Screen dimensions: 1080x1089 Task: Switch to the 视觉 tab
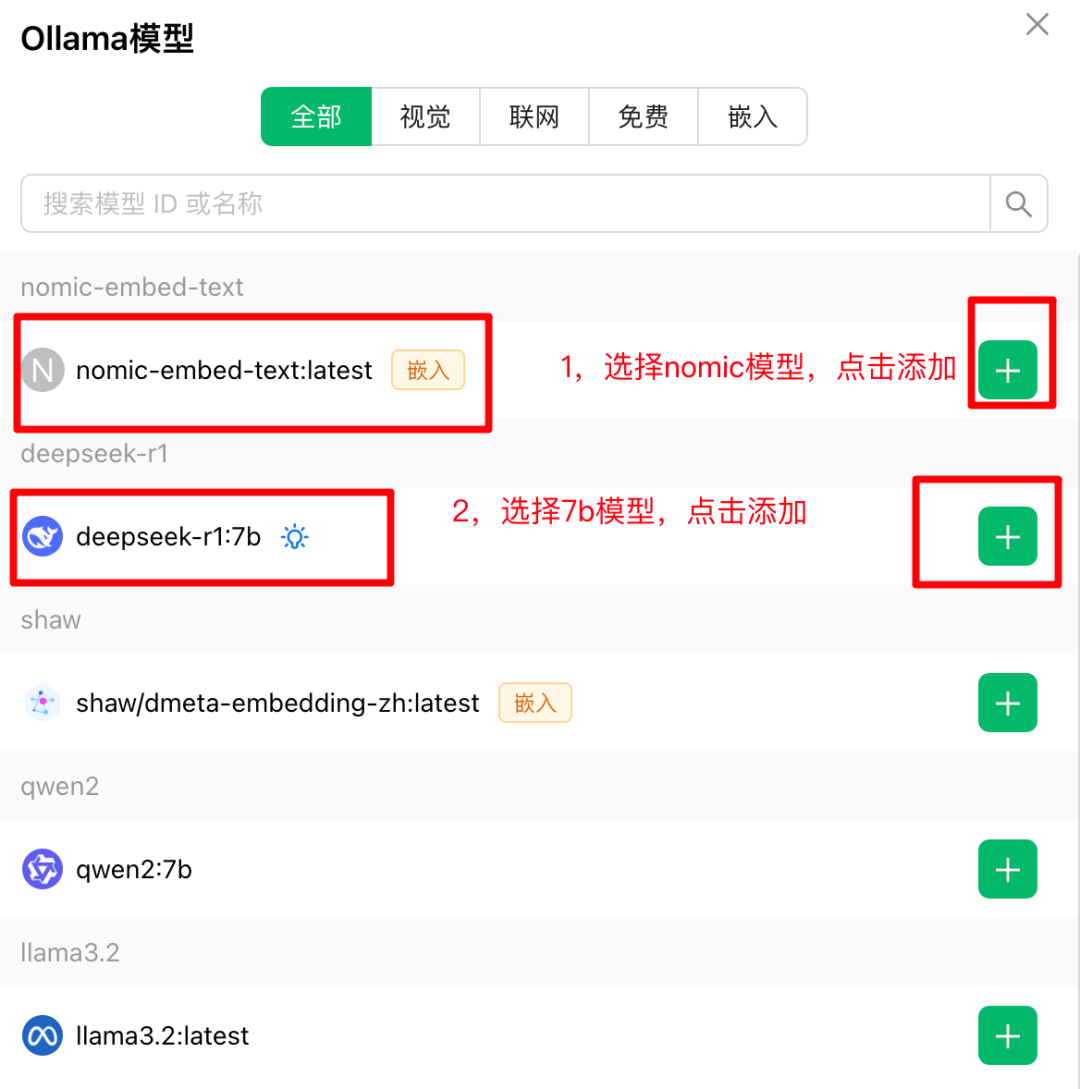coord(425,117)
